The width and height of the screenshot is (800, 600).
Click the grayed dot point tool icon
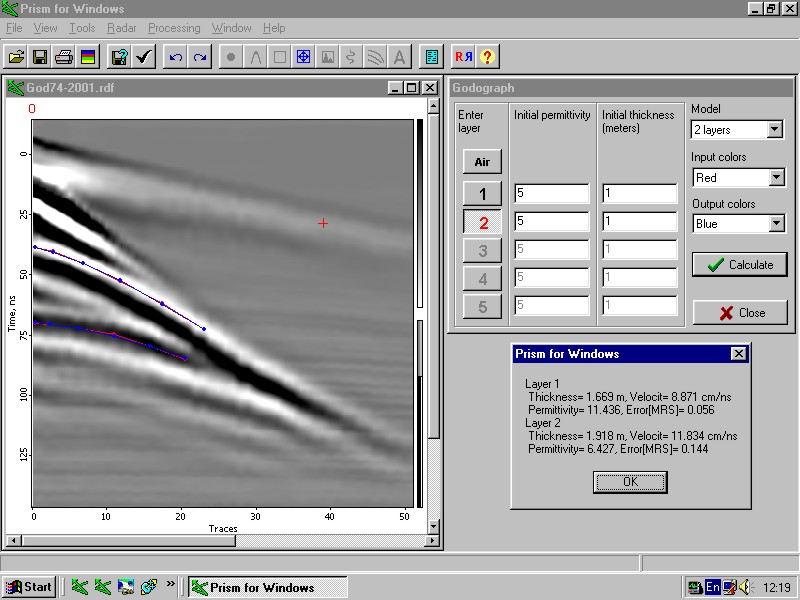pyautogui.click(x=231, y=57)
